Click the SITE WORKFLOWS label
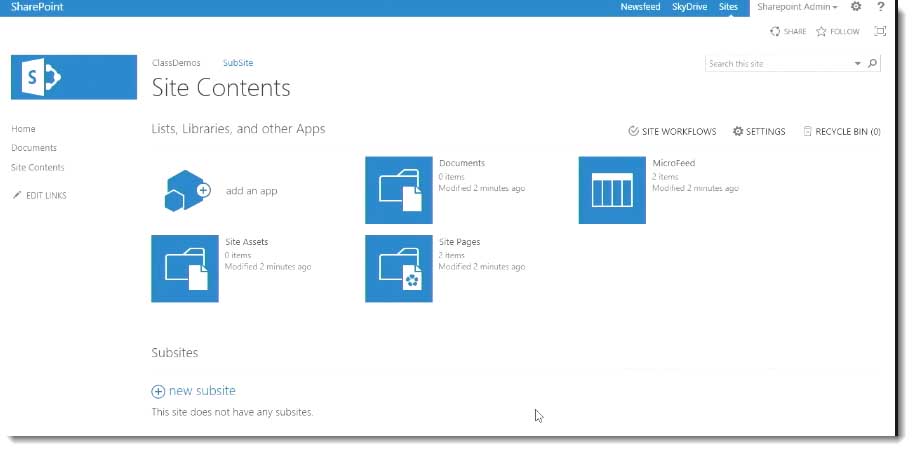The image size is (913, 451). tap(679, 132)
